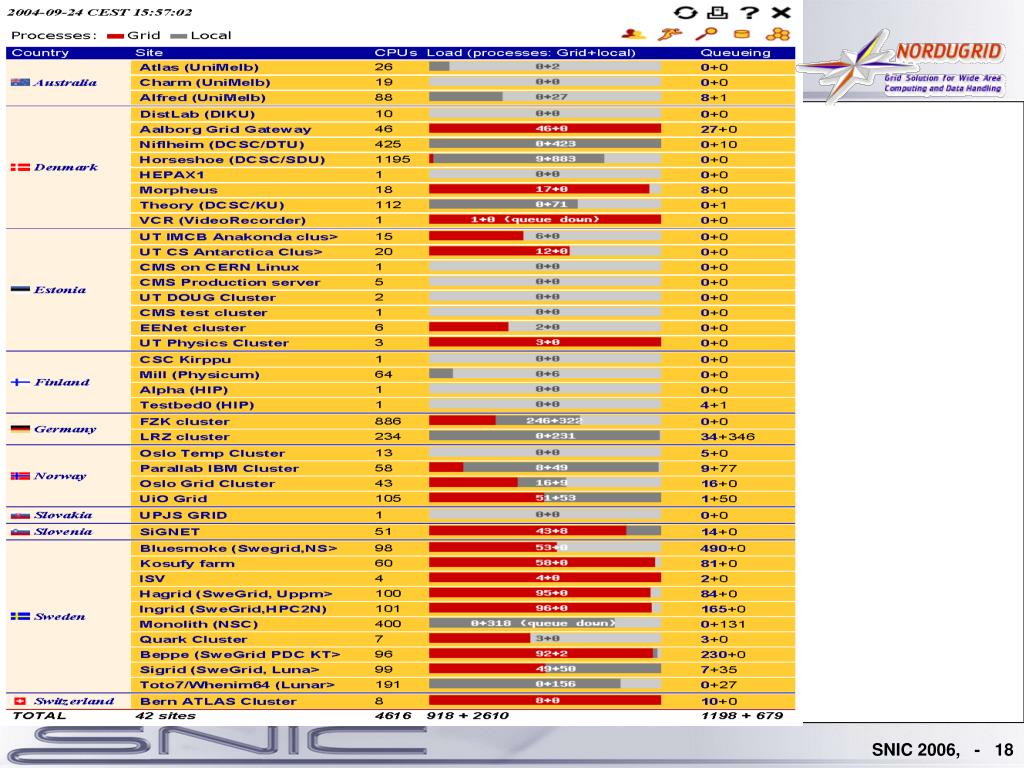Open the Sweden country link
This screenshot has height=768, width=1024.
59,616
